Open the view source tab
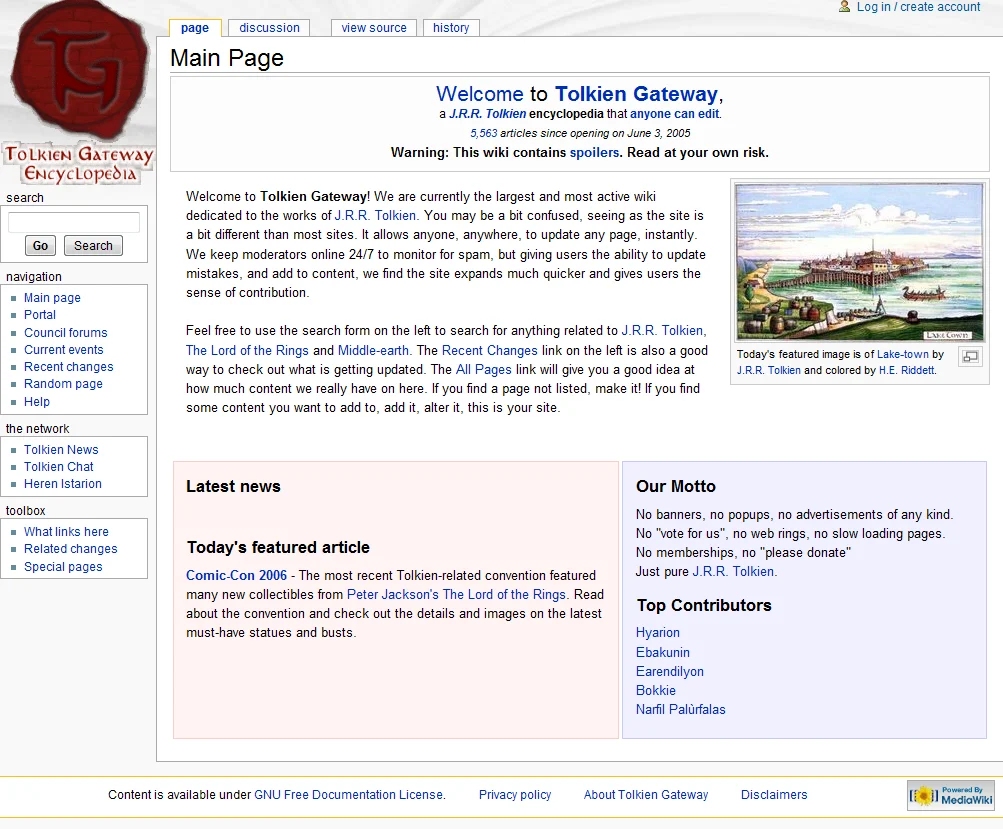 tap(374, 28)
